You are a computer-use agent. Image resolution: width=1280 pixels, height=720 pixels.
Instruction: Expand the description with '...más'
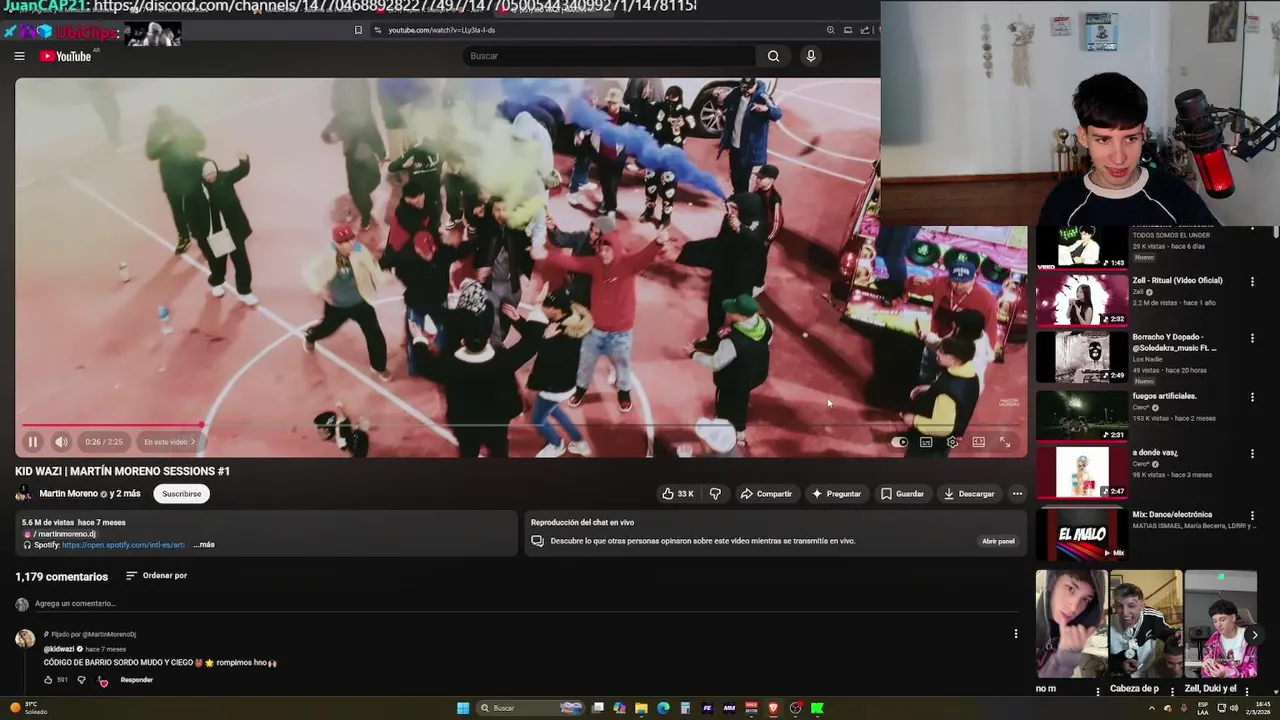tap(204, 545)
